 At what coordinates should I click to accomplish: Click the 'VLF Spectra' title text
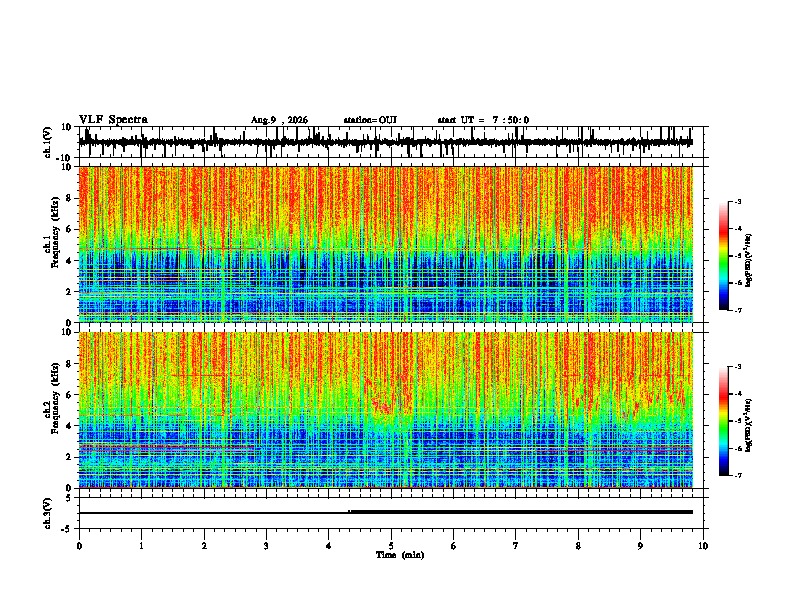tap(113, 120)
